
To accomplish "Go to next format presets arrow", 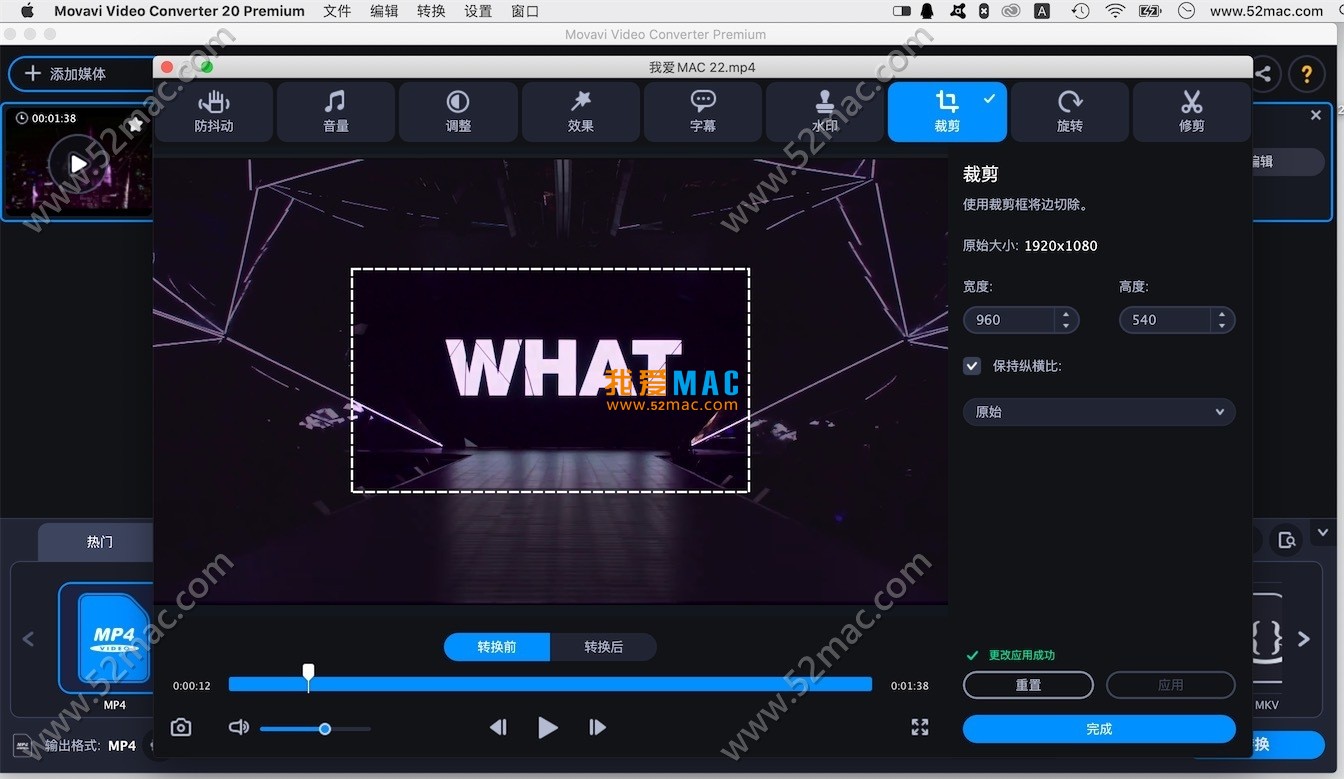I will click(x=1304, y=638).
